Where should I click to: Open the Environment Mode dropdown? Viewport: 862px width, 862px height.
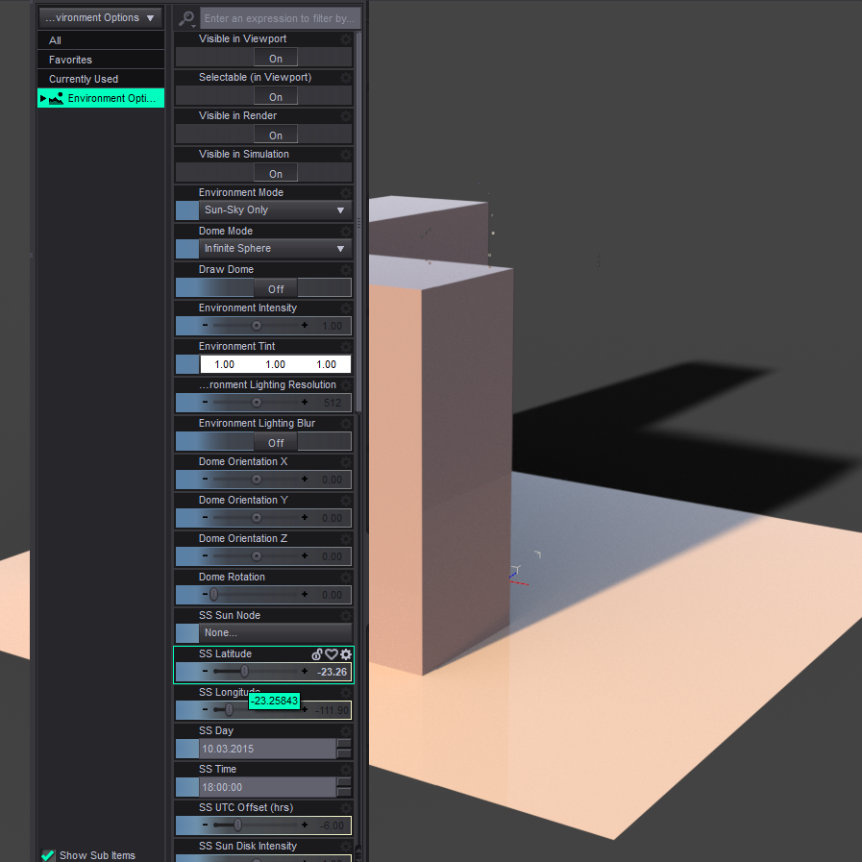click(x=275, y=210)
